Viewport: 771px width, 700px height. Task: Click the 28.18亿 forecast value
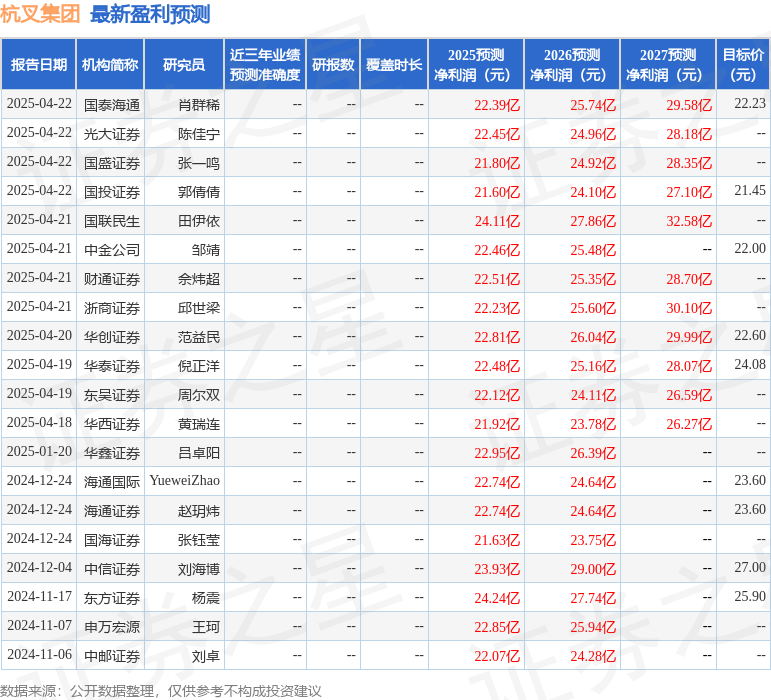[689, 134]
